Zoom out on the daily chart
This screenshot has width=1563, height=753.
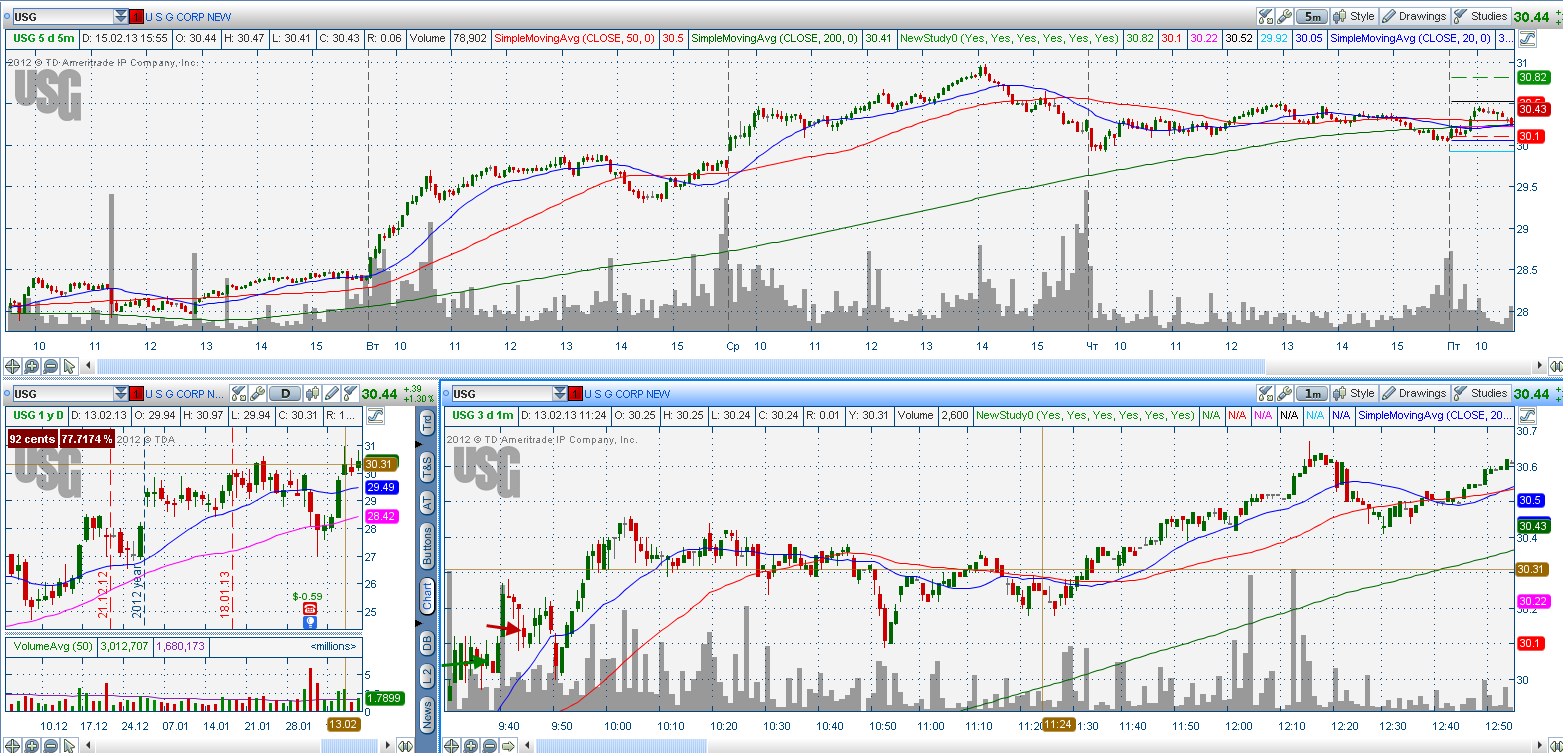point(50,745)
